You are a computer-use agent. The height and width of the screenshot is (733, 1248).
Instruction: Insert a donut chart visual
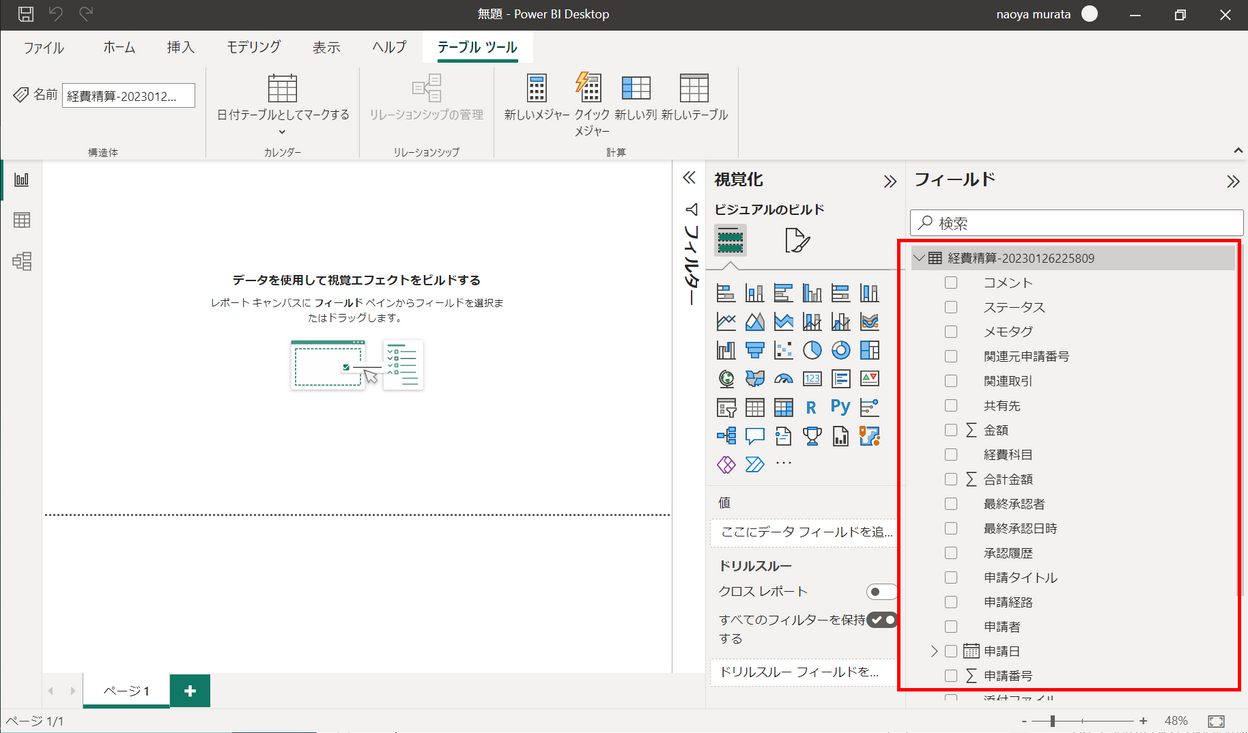[841, 350]
